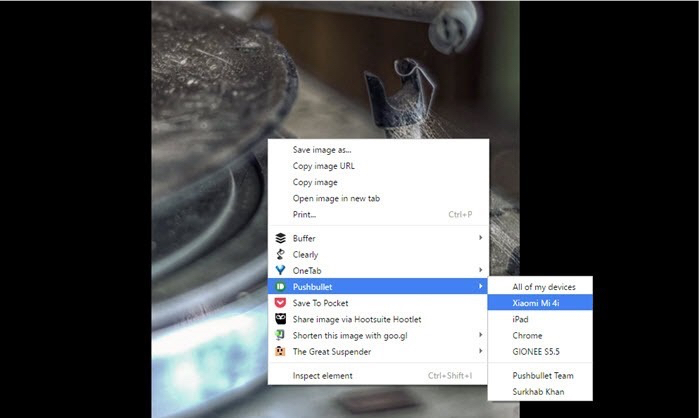Select Inspect element entry
The image size is (699, 418).
(378, 376)
